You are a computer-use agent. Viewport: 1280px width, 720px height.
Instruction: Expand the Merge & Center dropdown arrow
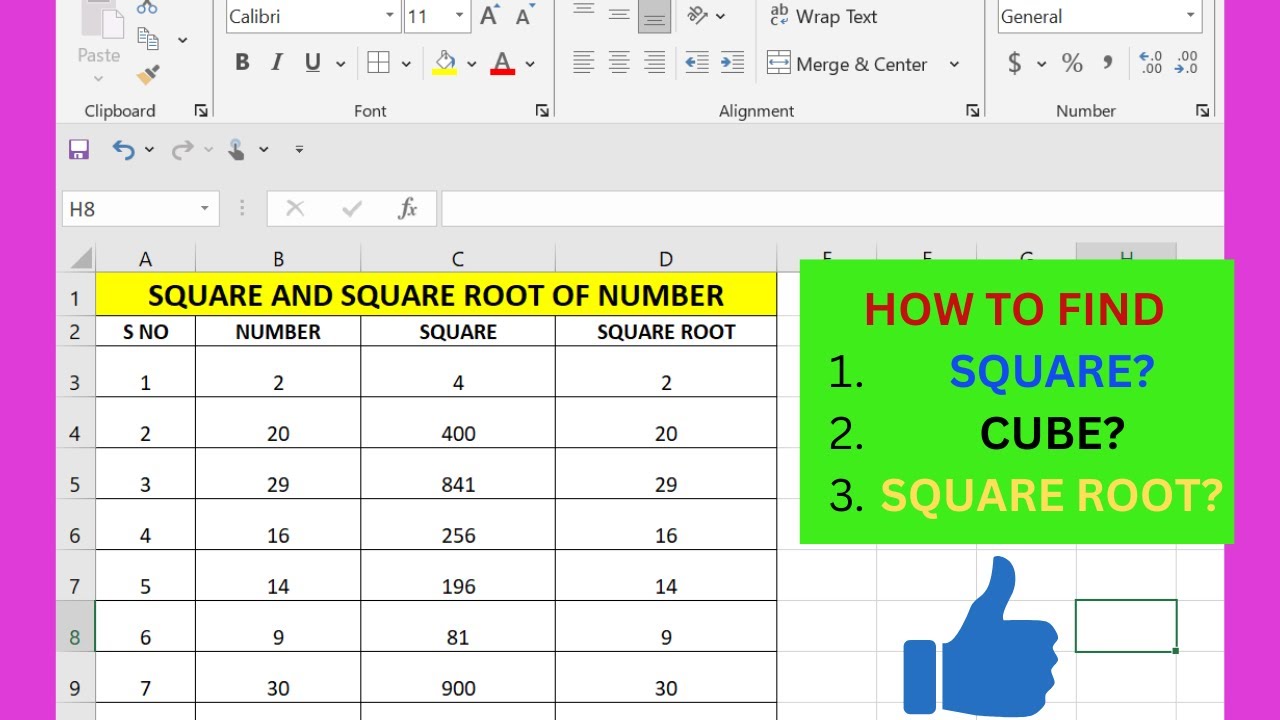click(x=954, y=64)
